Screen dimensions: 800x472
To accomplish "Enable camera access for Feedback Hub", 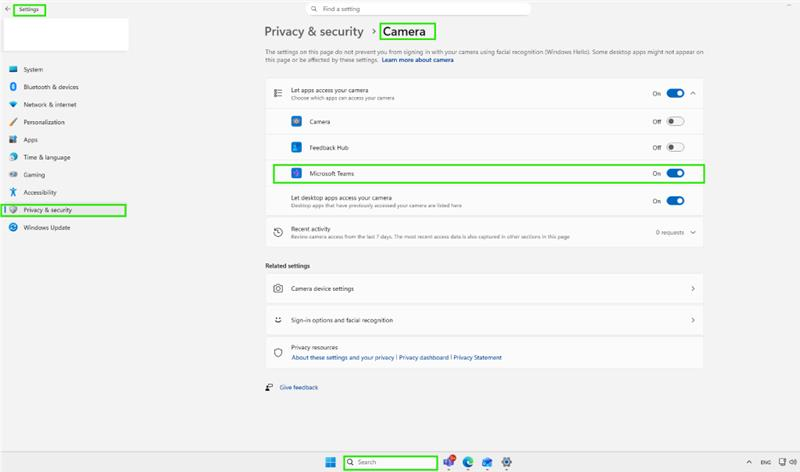I will click(x=675, y=147).
